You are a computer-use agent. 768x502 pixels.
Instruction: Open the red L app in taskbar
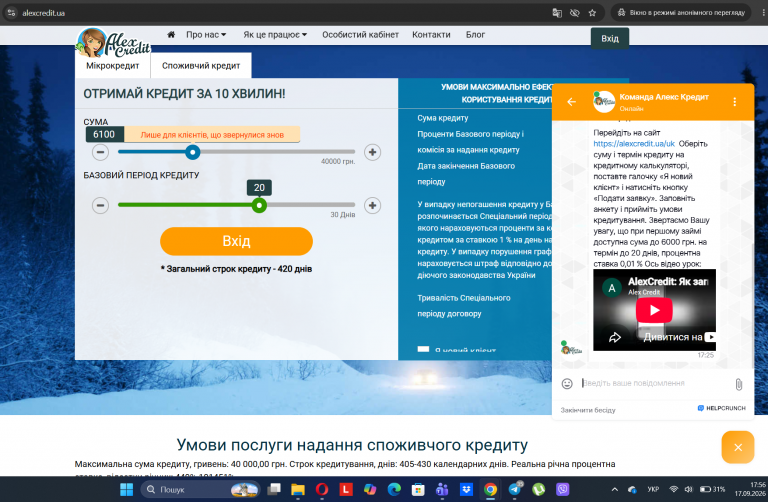click(x=346, y=489)
